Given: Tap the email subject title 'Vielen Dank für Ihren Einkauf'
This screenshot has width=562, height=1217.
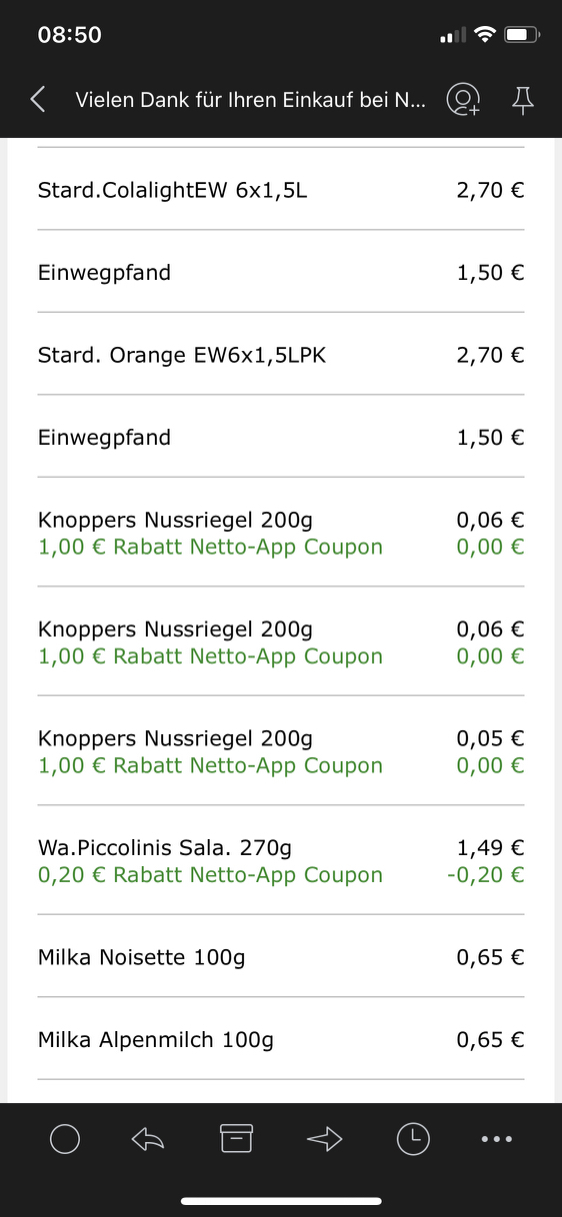Looking at the screenshot, I should (x=251, y=100).
